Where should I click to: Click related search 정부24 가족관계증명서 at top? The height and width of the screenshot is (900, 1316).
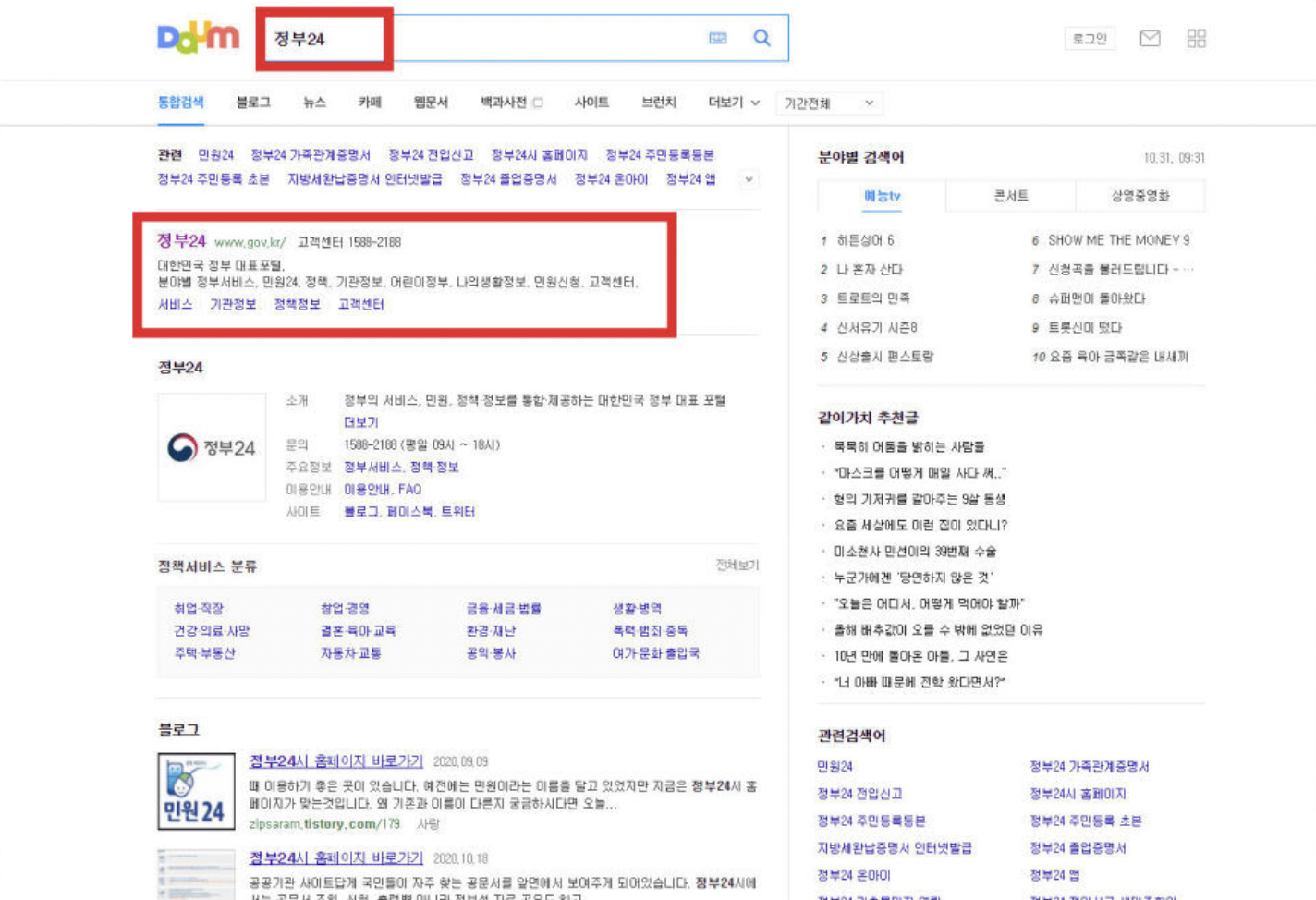(311, 154)
